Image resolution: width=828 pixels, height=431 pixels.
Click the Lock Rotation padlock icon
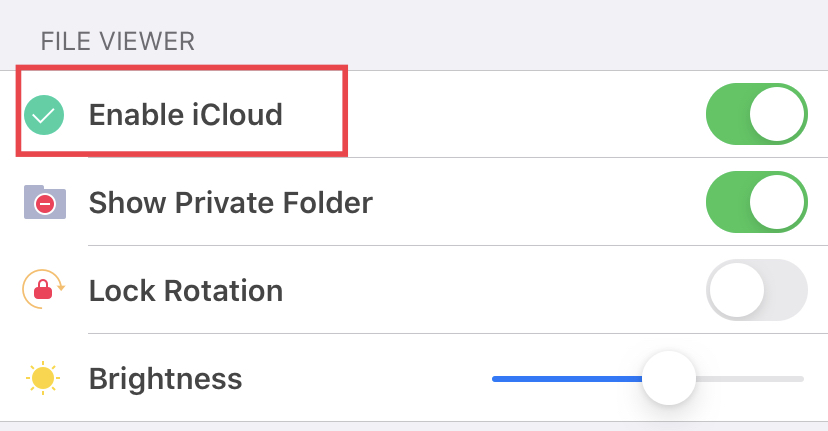click(x=43, y=289)
